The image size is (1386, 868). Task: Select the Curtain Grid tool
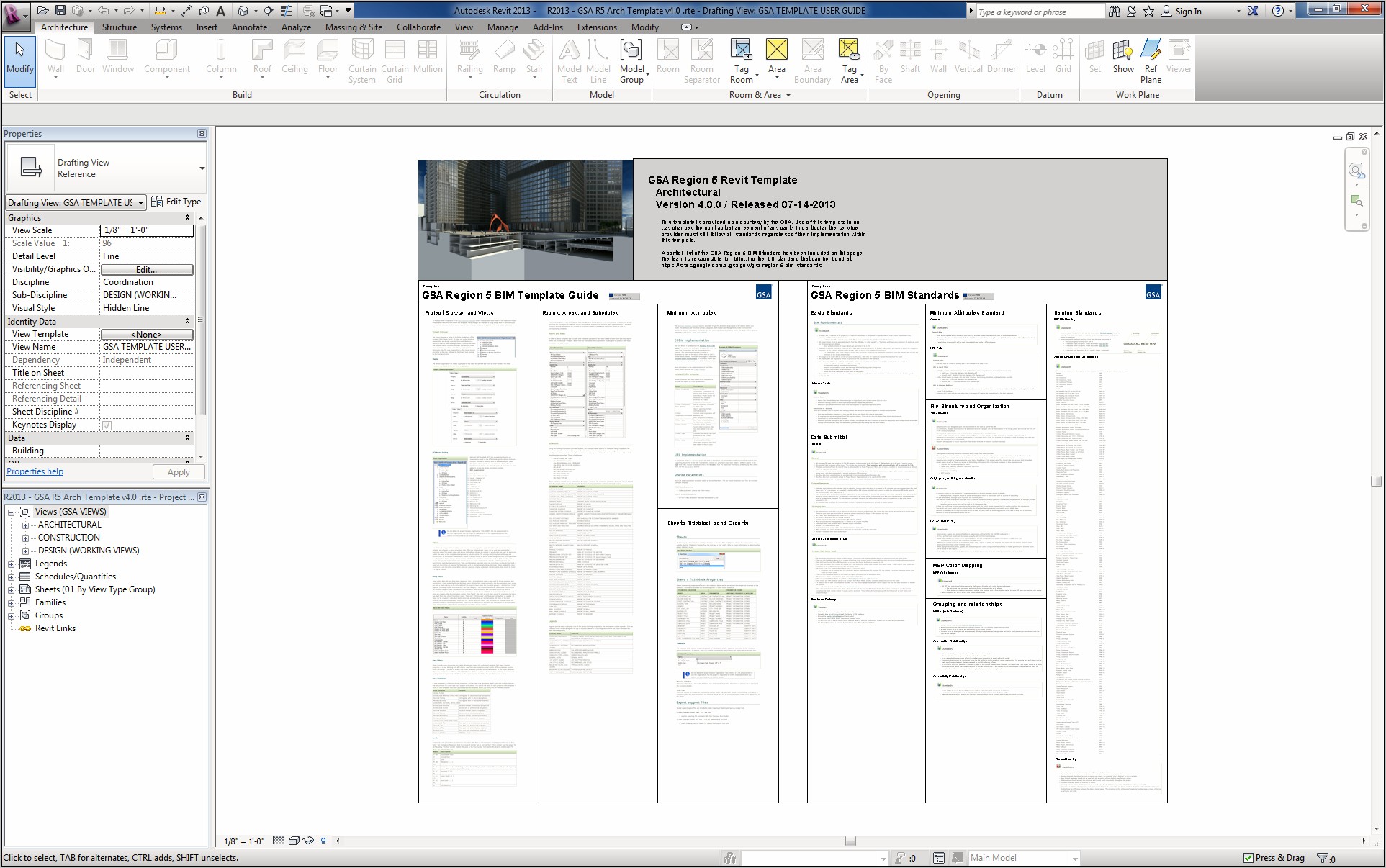click(395, 61)
